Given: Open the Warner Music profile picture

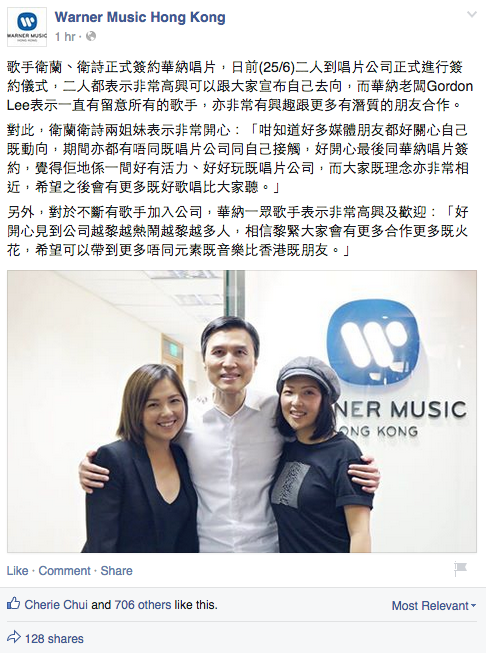Looking at the screenshot, I should point(27,27).
